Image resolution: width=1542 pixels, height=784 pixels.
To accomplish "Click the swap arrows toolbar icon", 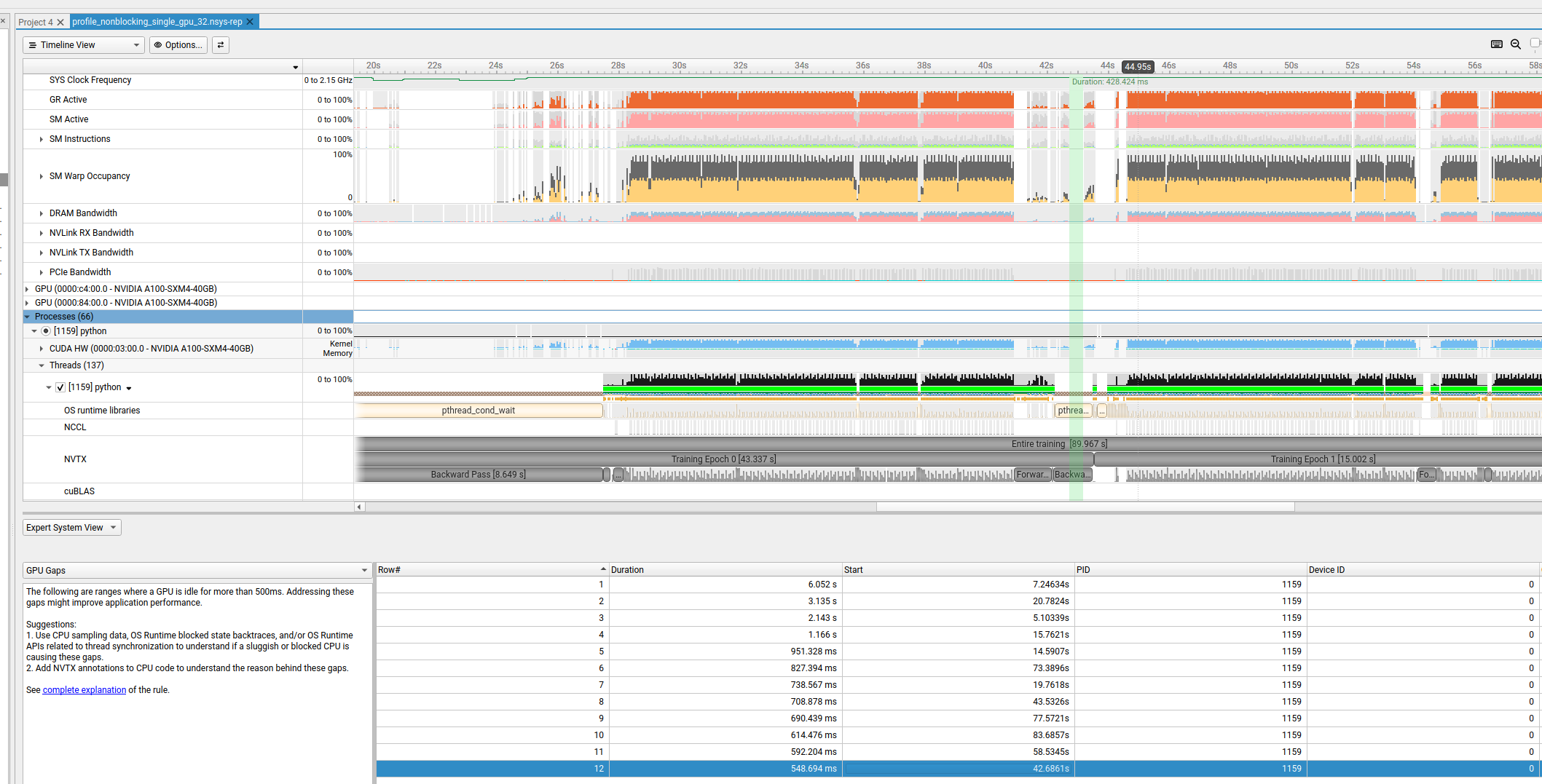I will 221,45.
